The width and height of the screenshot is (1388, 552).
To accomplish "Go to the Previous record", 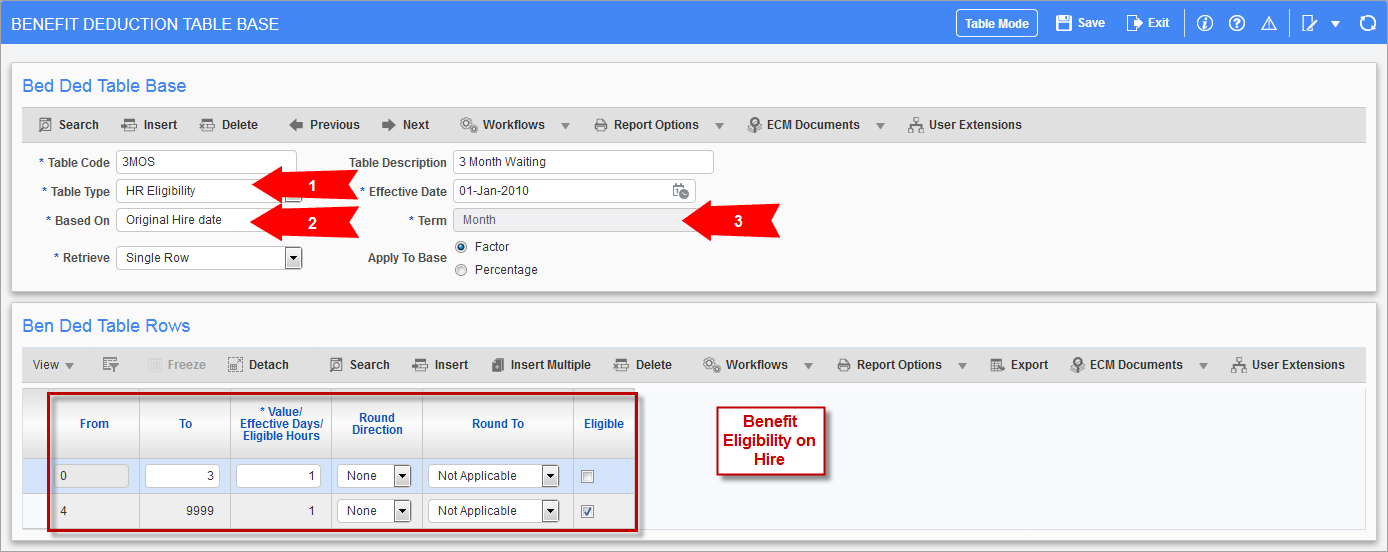I will (x=324, y=125).
